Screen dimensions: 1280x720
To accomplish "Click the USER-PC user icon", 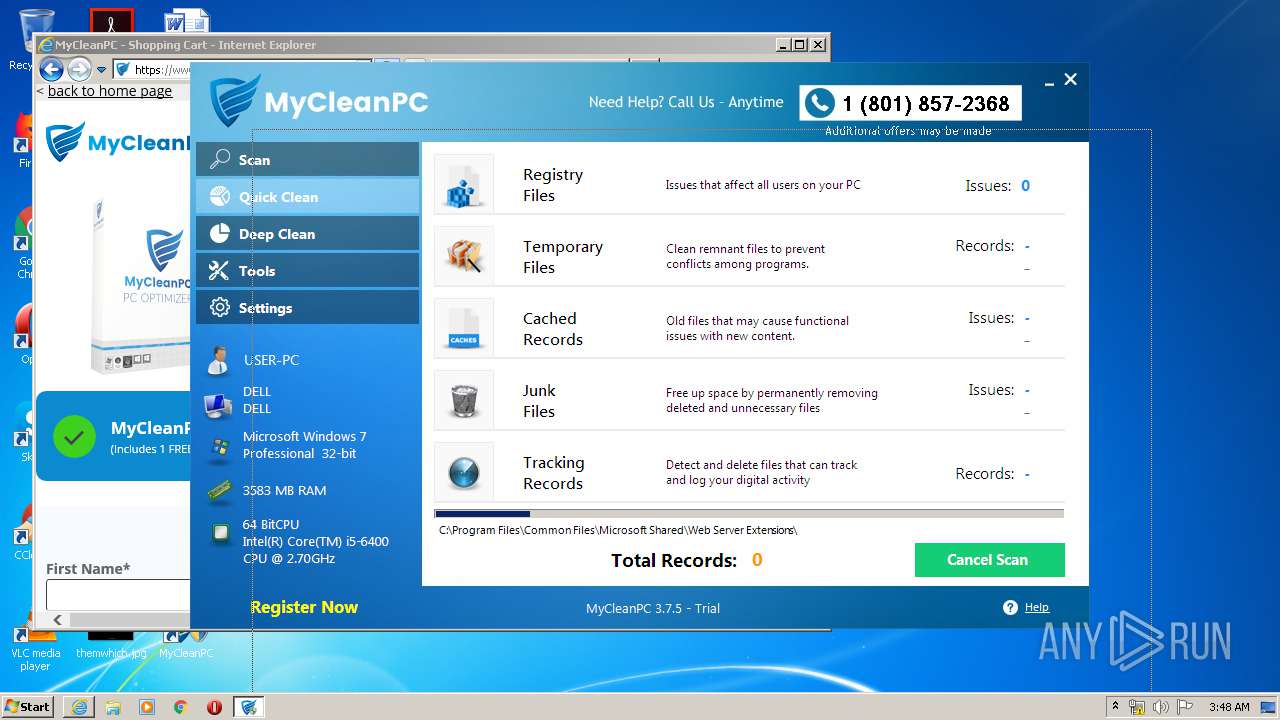I will coord(218,361).
